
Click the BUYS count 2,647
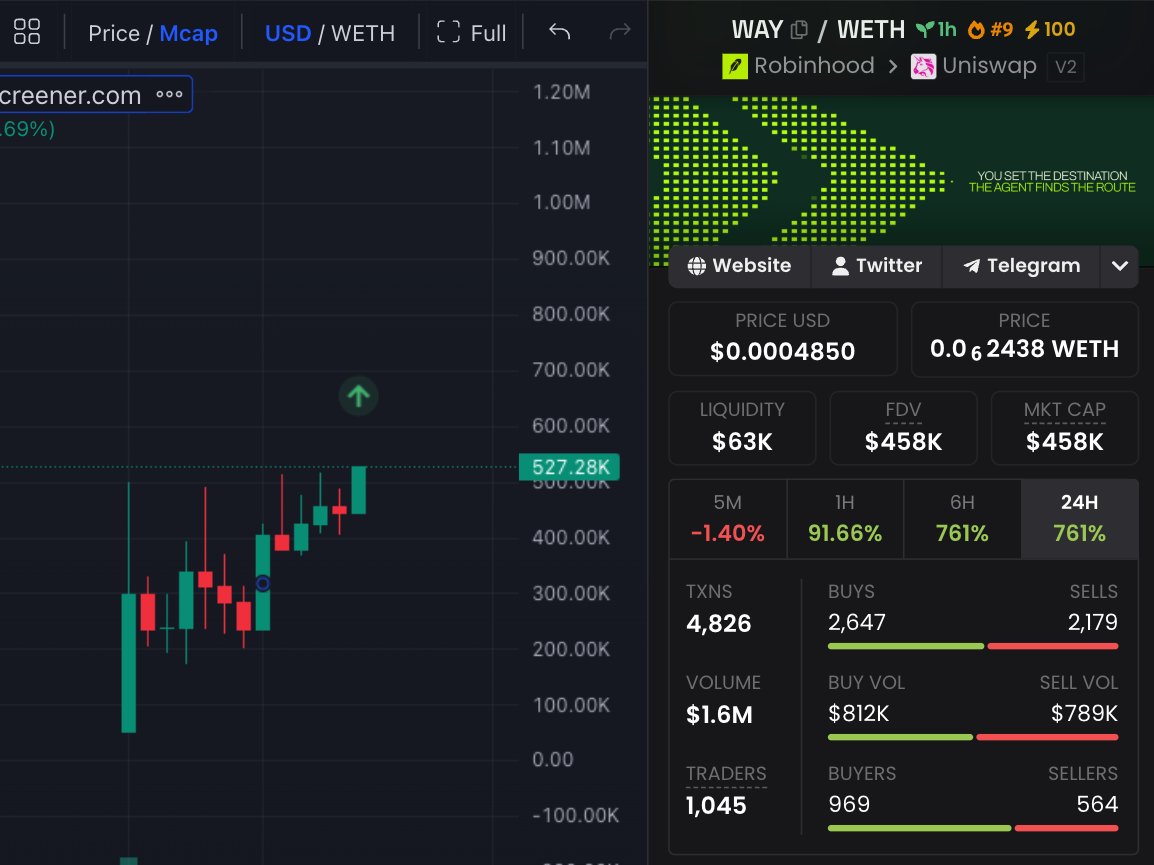(x=857, y=623)
